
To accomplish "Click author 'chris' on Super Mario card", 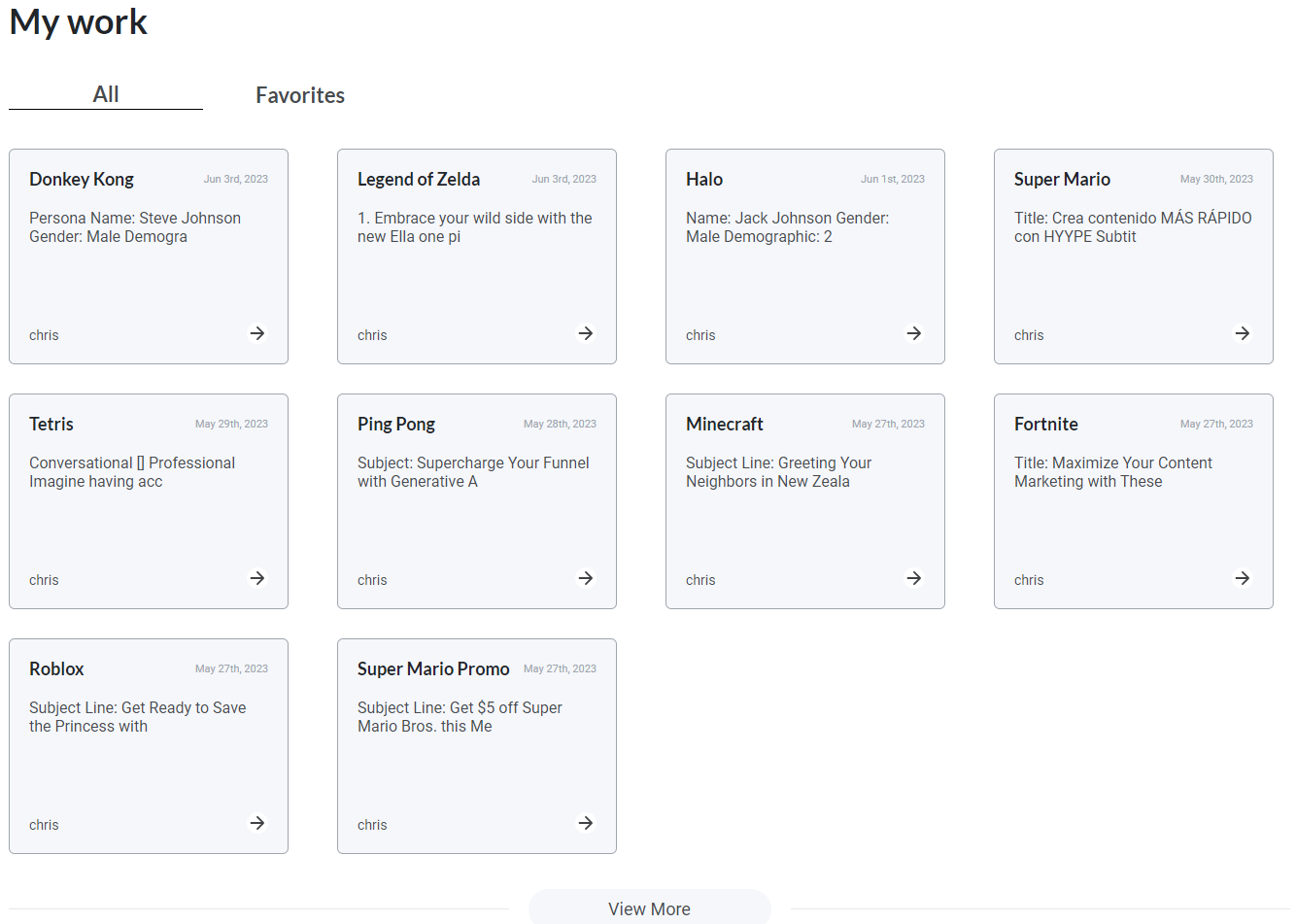I will (1029, 335).
